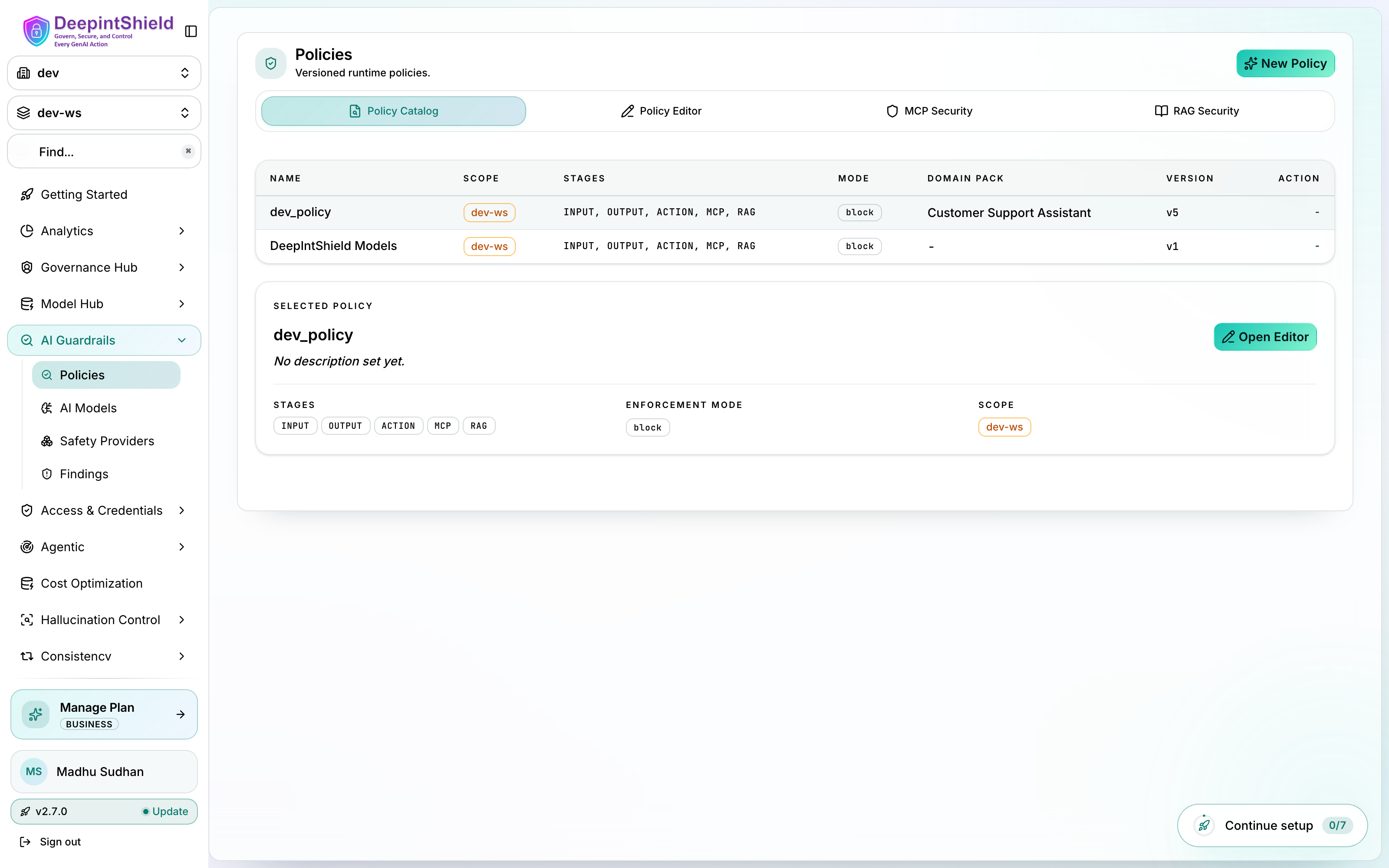
Task: Click the Update version link
Action: click(165, 811)
